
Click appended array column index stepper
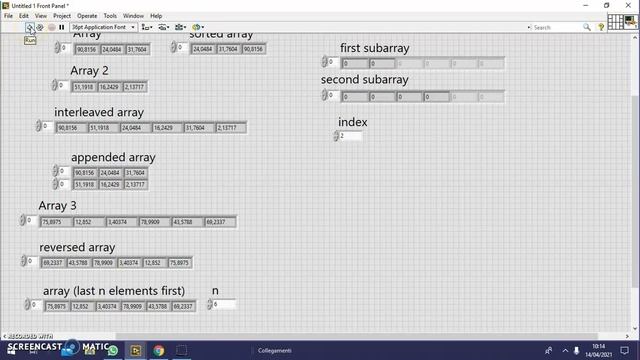(x=55, y=184)
